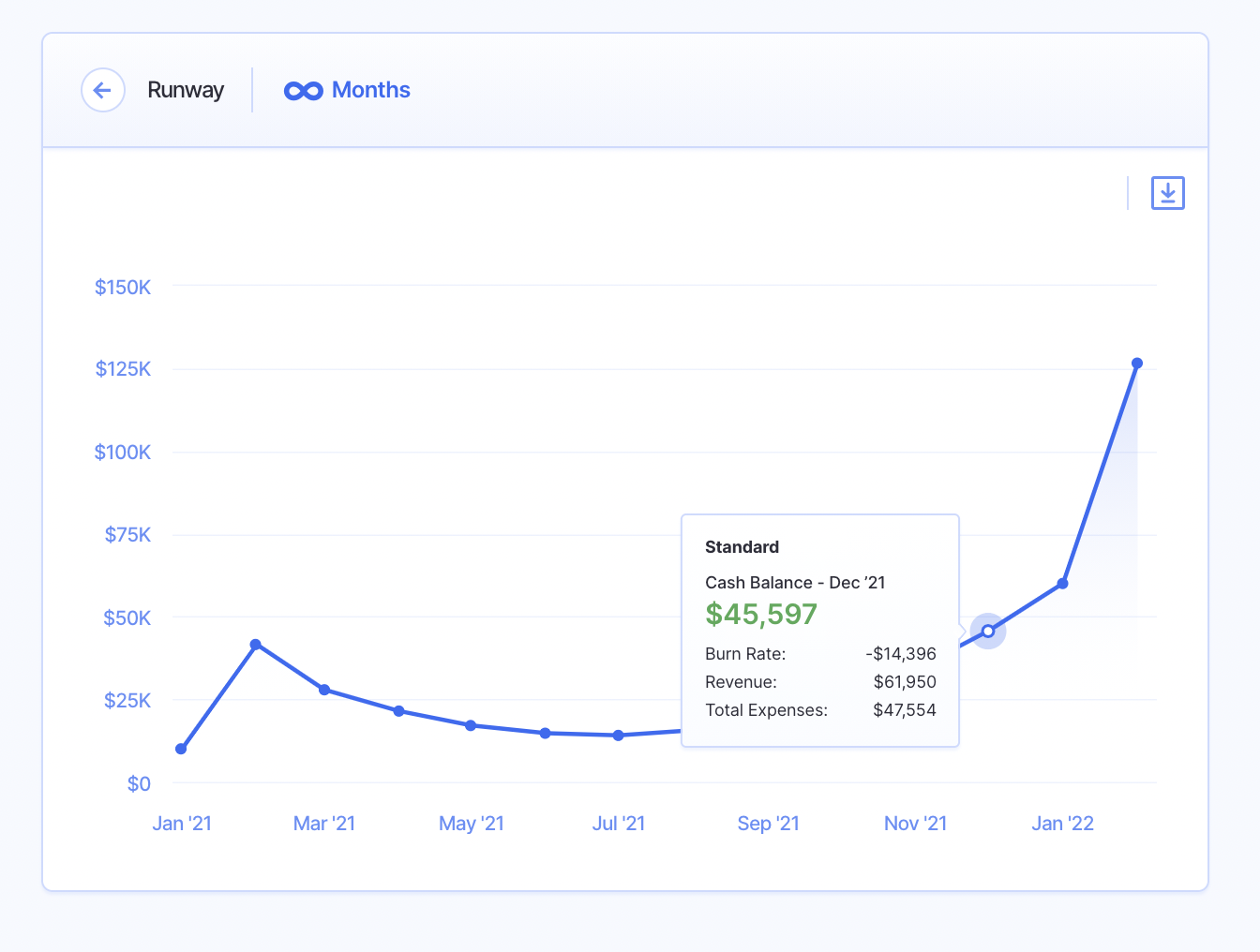The height and width of the screenshot is (952, 1260).
Task: Click the download chart icon
Action: [1167, 193]
